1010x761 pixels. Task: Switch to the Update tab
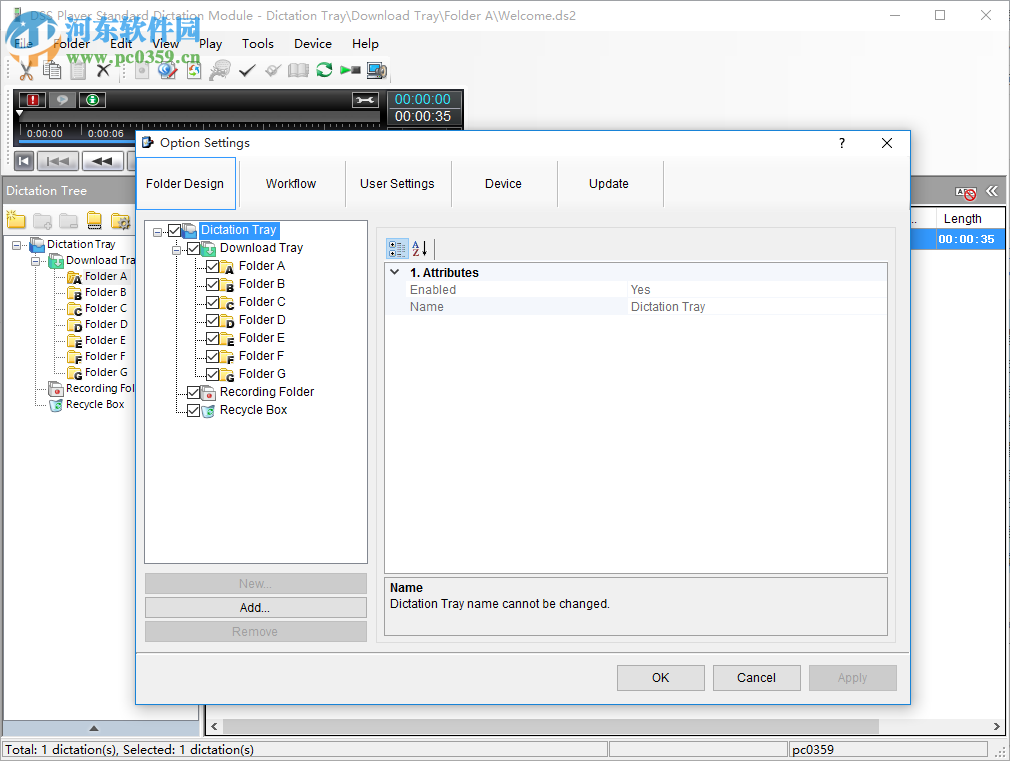coord(609,184)
